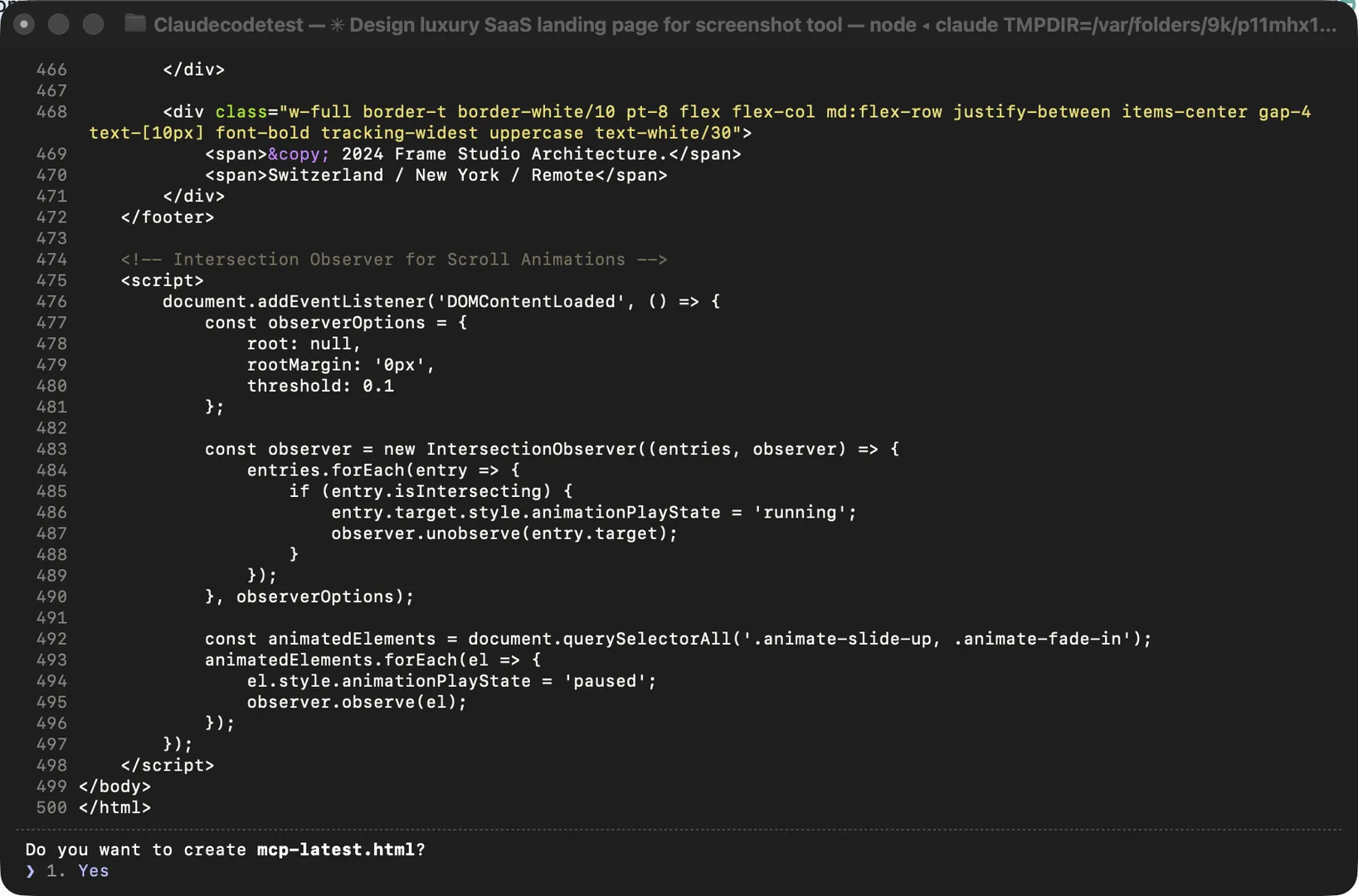Viewport: 1358px width, 896px height.
Task: Click line number 500
Action: pyautogui.click(x=51, y=807)
